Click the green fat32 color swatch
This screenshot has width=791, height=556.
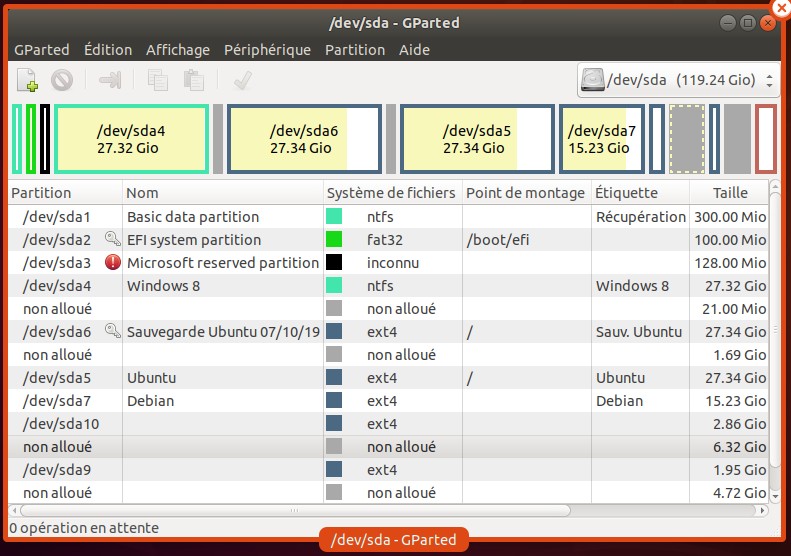click(333, 239)
